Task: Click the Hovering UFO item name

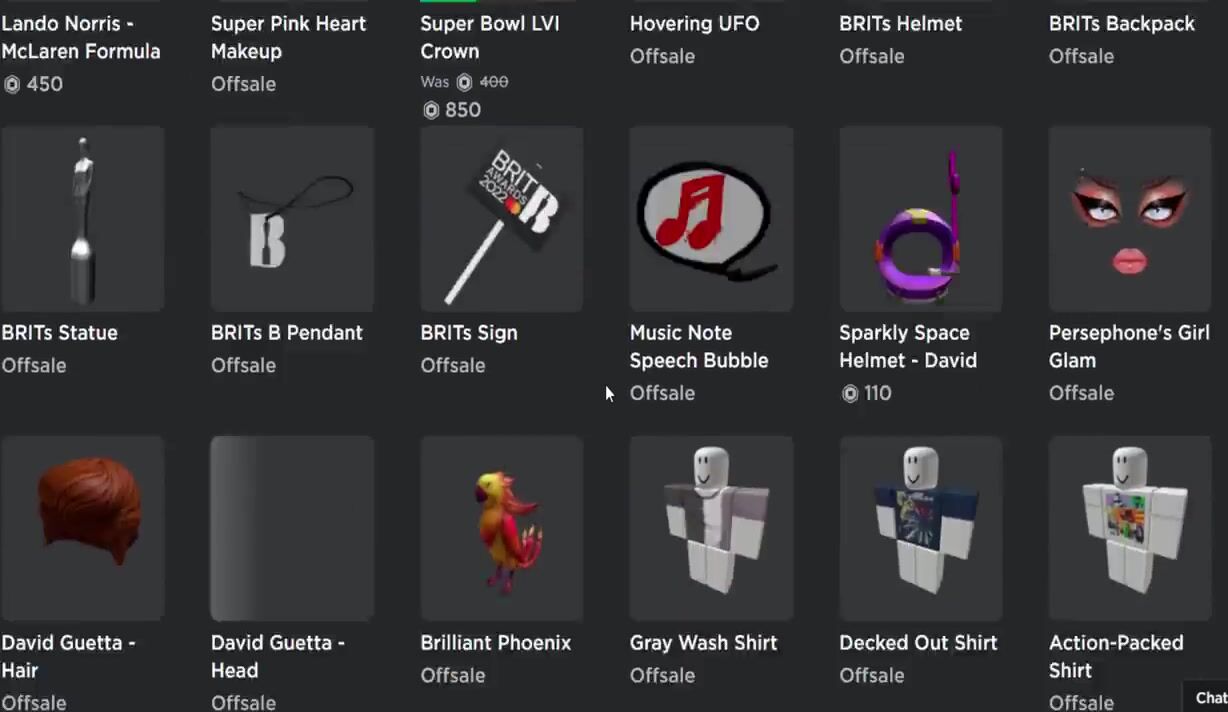Action: [x=694, y=23]
